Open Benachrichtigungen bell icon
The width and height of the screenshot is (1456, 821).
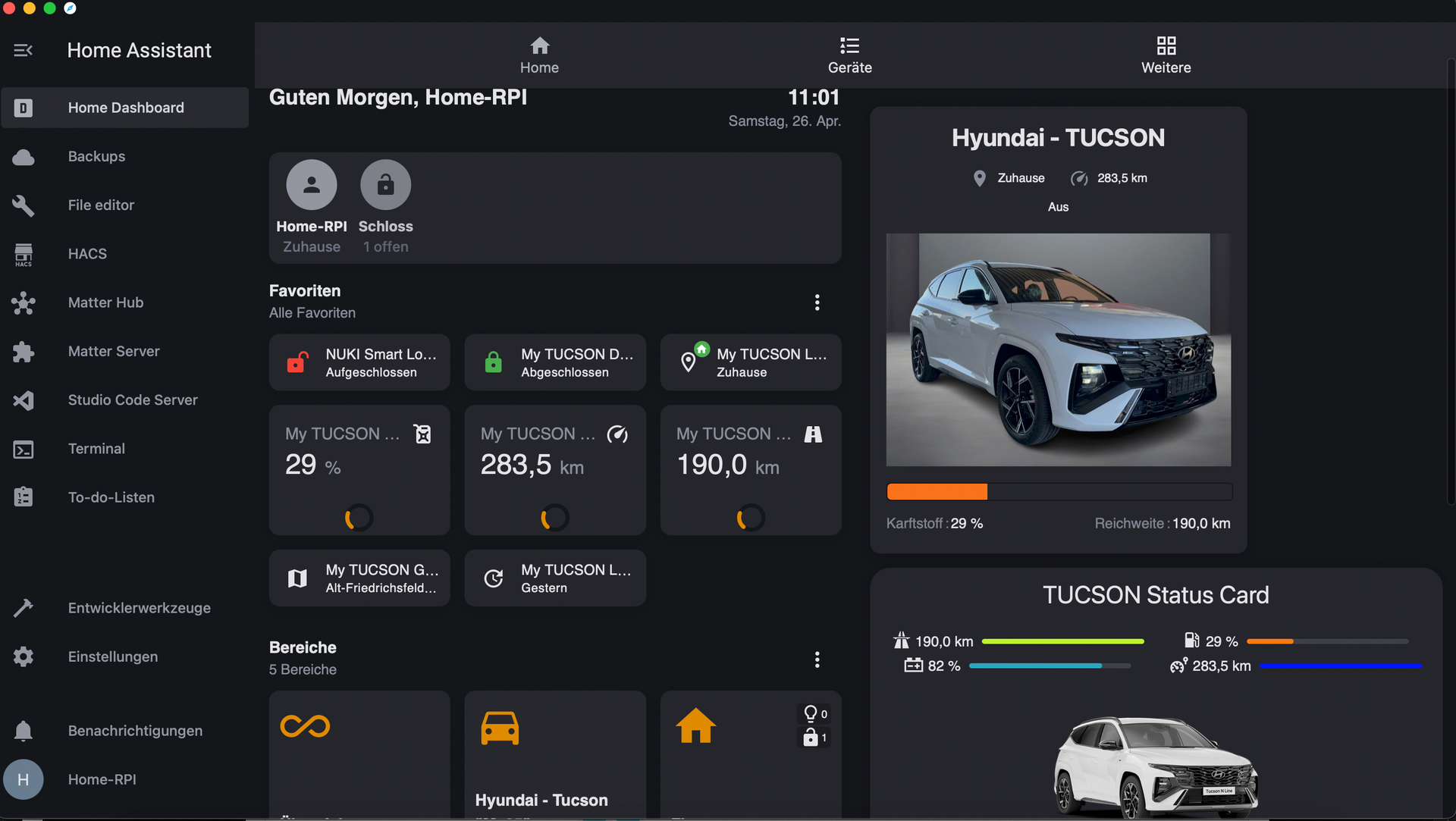point(24,731)
